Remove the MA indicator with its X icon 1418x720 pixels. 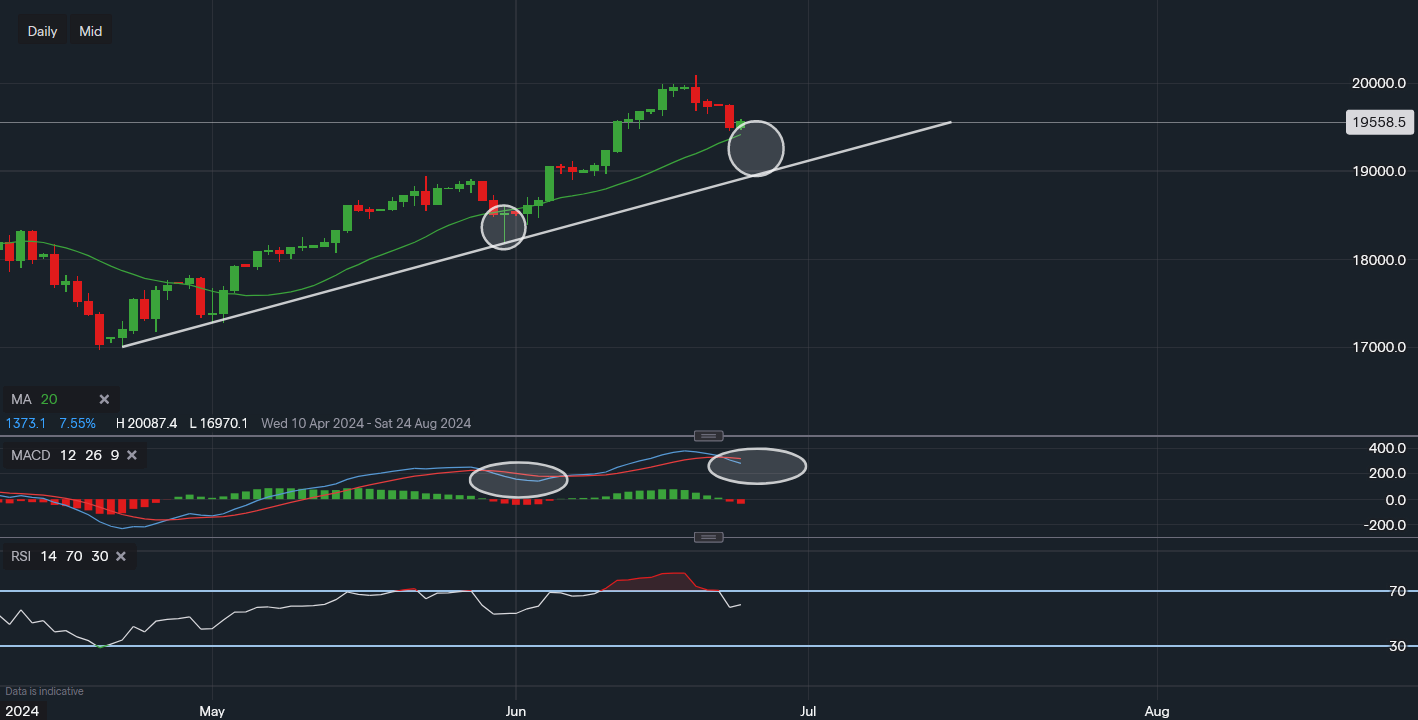coord(104,399)
